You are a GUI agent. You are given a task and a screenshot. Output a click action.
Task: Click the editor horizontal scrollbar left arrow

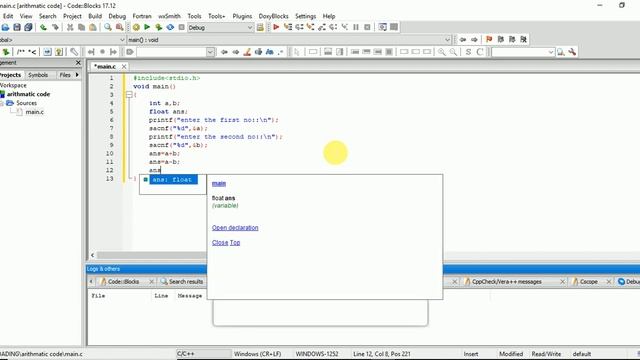[x=92, y=255]
